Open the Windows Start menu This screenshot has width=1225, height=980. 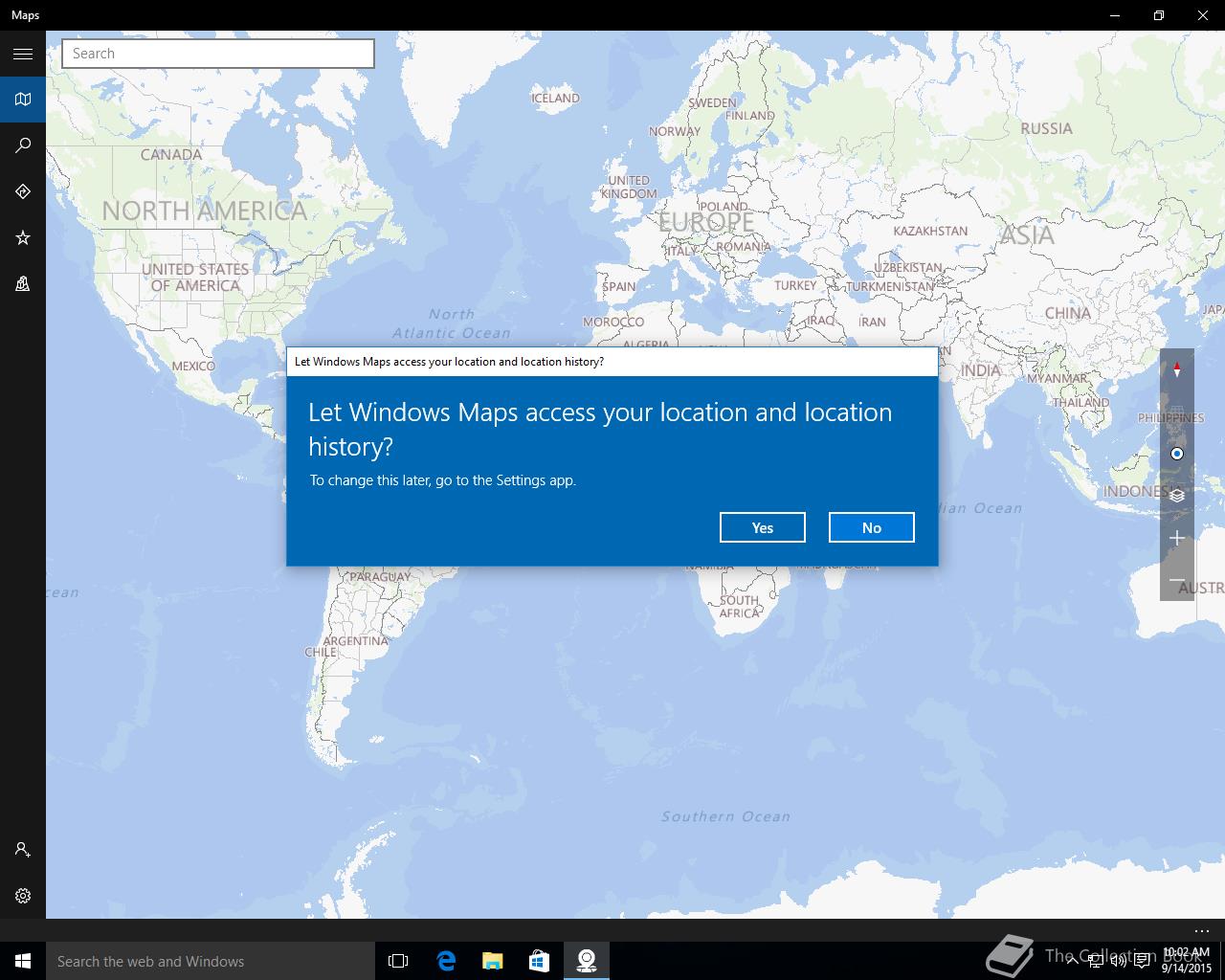pyautogui.click(x=23, y=961)
